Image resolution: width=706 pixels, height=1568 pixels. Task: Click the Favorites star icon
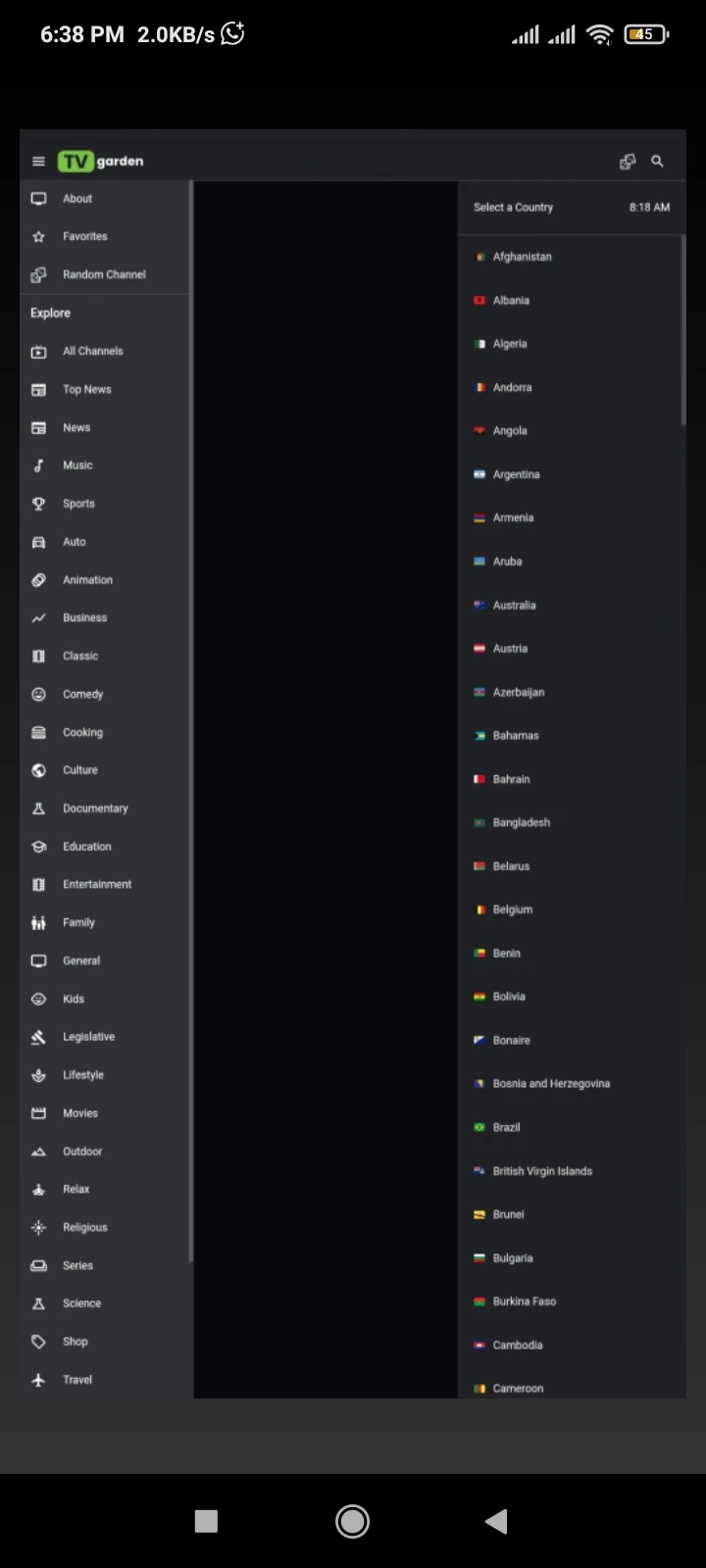(x=39, y=236)
